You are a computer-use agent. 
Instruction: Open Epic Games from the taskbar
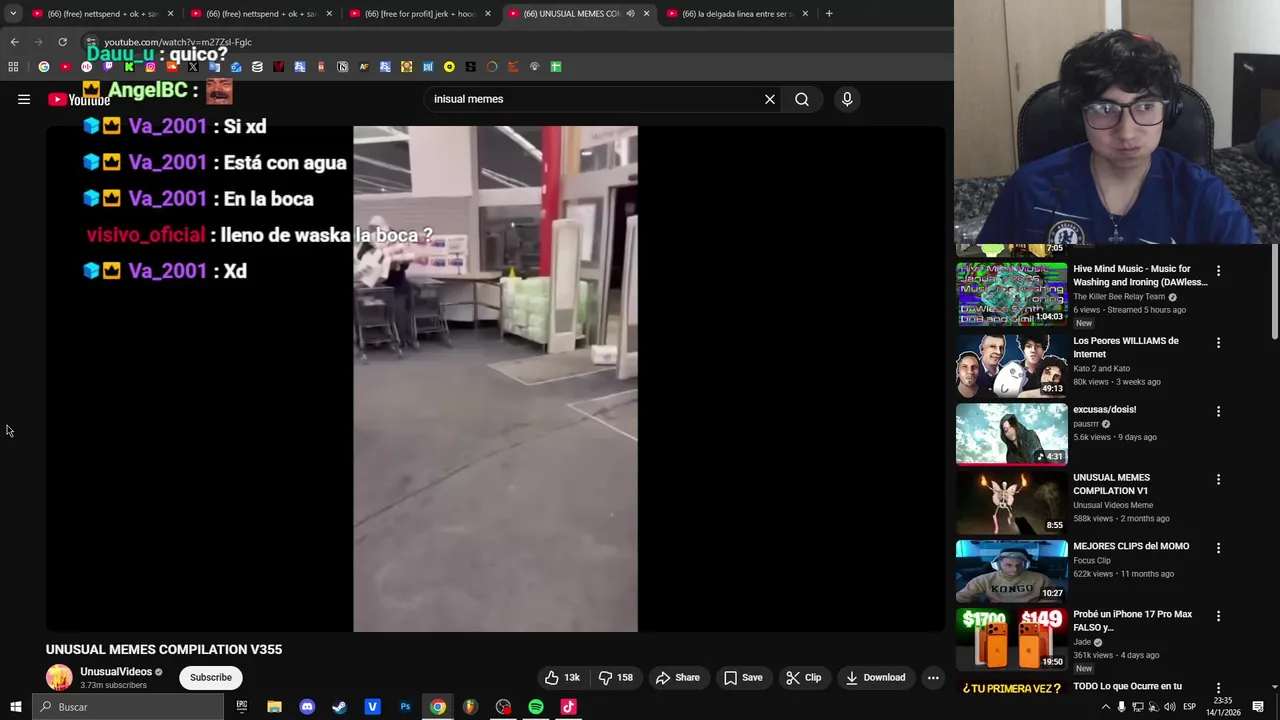241,707
